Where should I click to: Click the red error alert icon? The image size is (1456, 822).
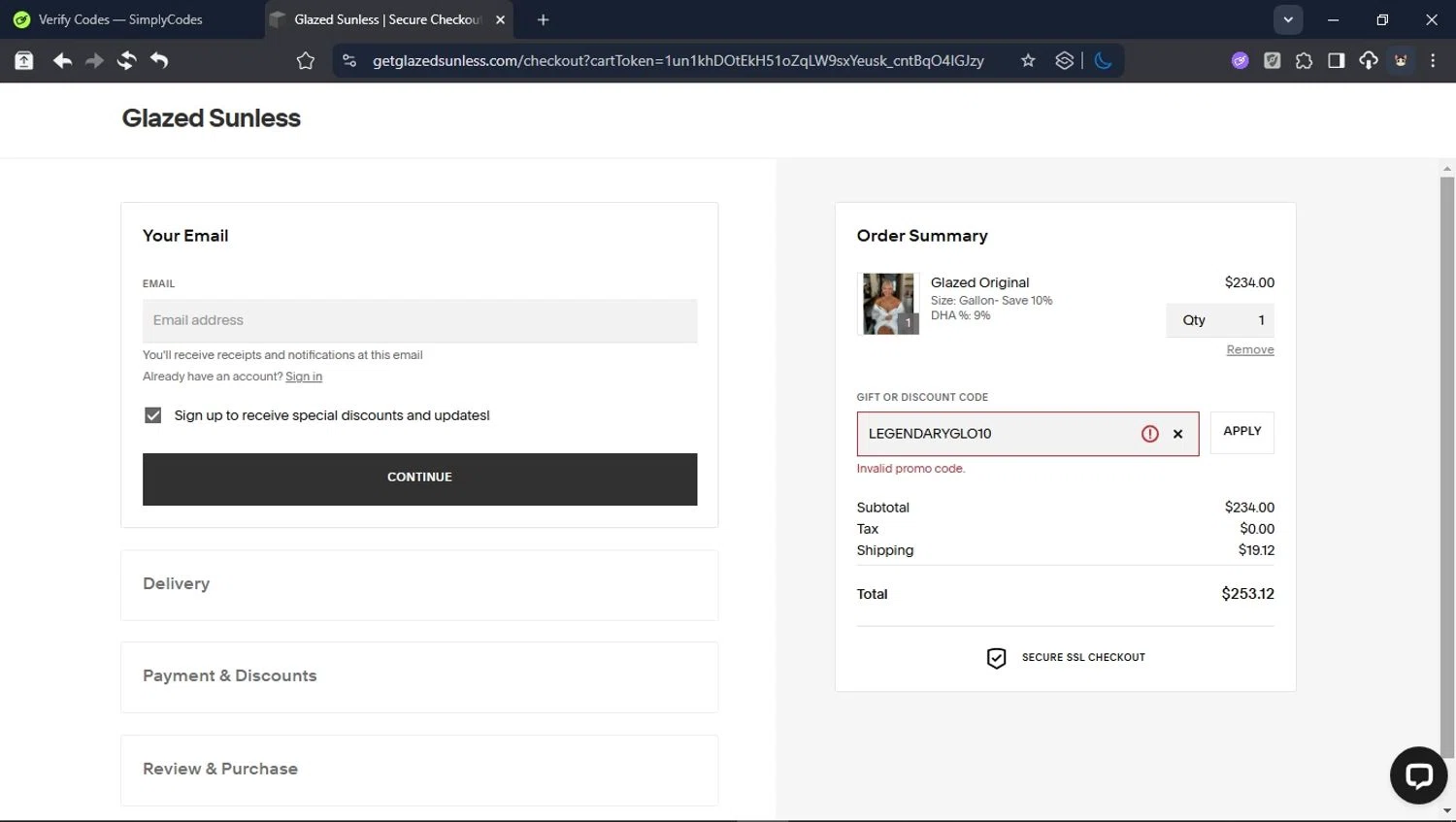(1149, 434)
